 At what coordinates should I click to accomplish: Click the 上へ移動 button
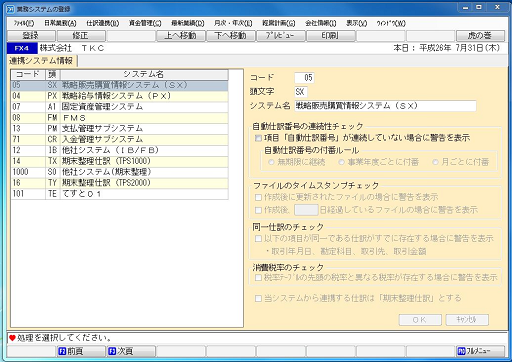[181, 35]
